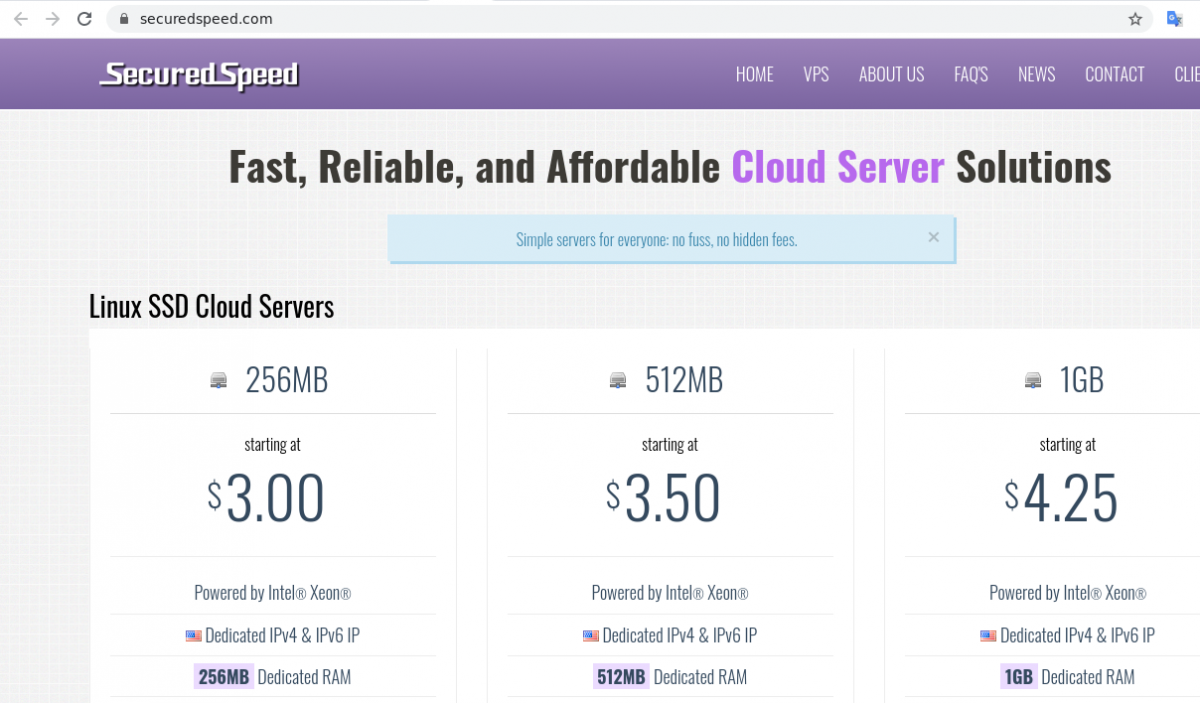
Task: Click the server icon beside 512MB
Action: click(618, 380)
